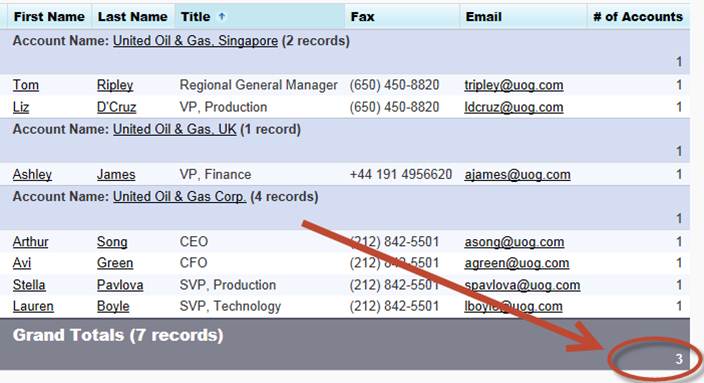Open contact first name Tom
704x383 pixels.
pos(26,85)
